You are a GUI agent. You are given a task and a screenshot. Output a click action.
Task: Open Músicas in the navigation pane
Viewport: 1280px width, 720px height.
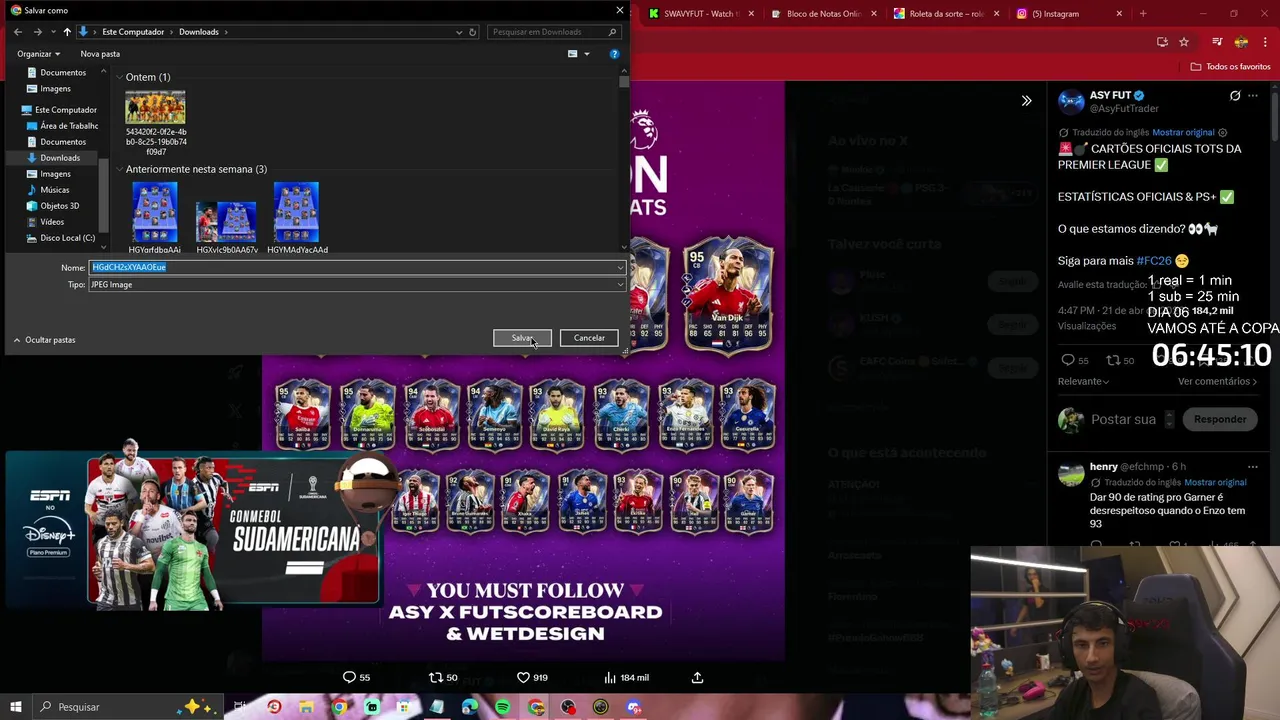click(x=47, y=190)
